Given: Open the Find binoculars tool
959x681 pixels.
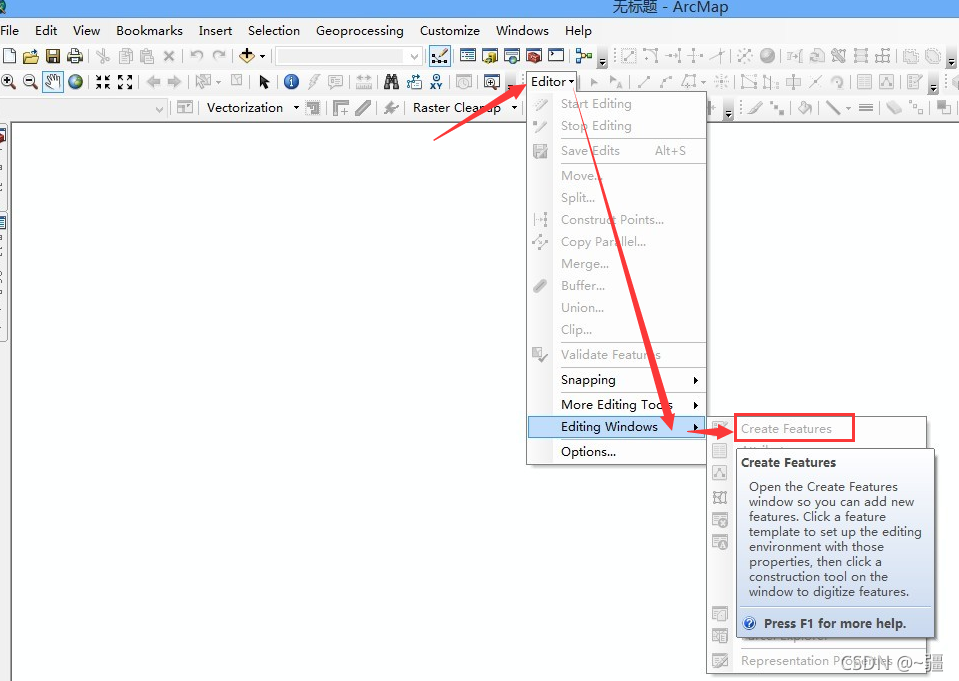Looking at the screenshot, I should [x=391, y=81].
